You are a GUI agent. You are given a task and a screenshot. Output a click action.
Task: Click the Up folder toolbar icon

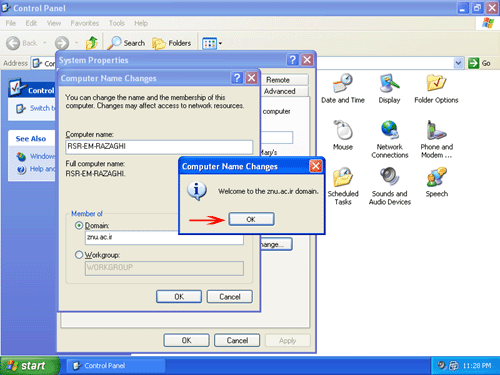pos(92,43)
